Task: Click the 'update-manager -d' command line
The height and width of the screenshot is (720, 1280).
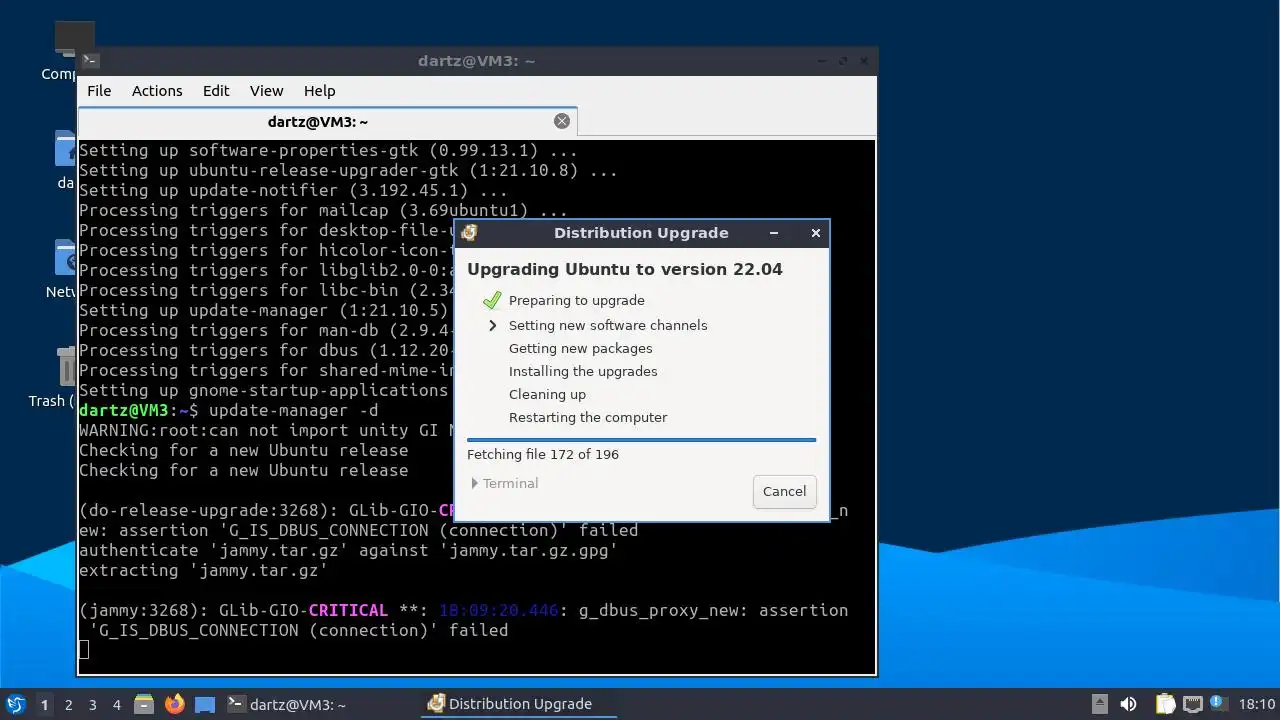Action: pos(293,410)
